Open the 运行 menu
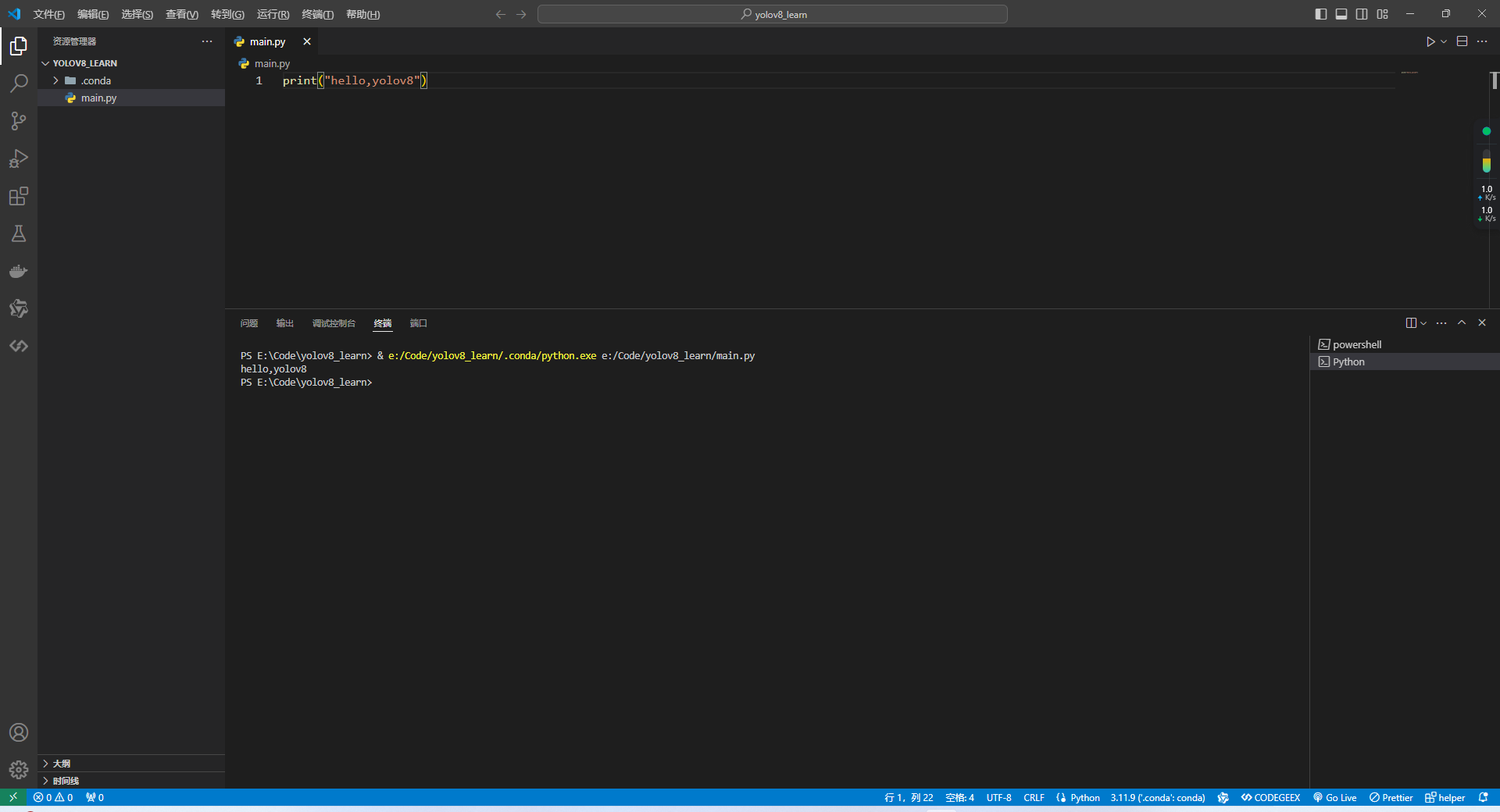 tap(273, 14)
